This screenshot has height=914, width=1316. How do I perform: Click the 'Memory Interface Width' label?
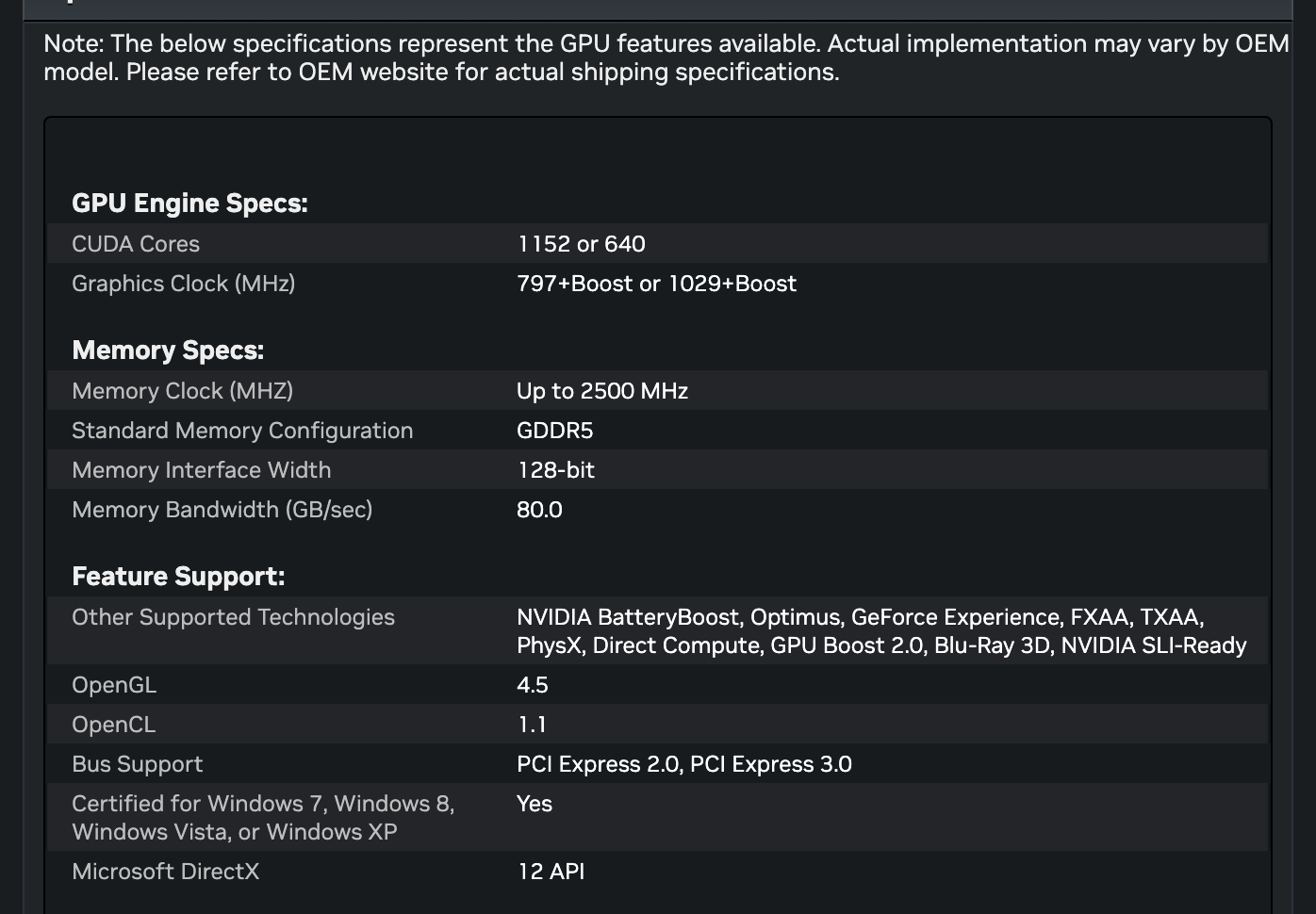[x=201, y=470]
